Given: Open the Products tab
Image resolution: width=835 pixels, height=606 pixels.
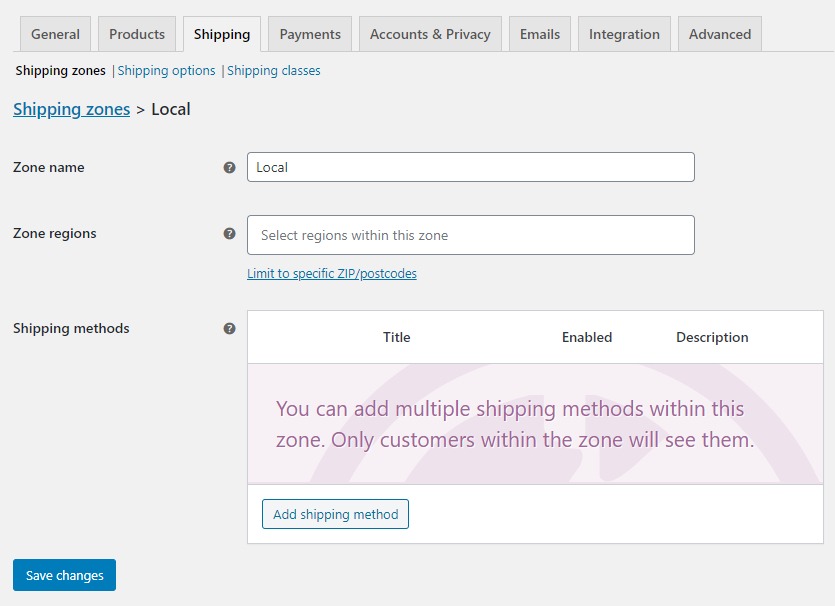Looking at the screenshot, I should (x=136, y=33).
